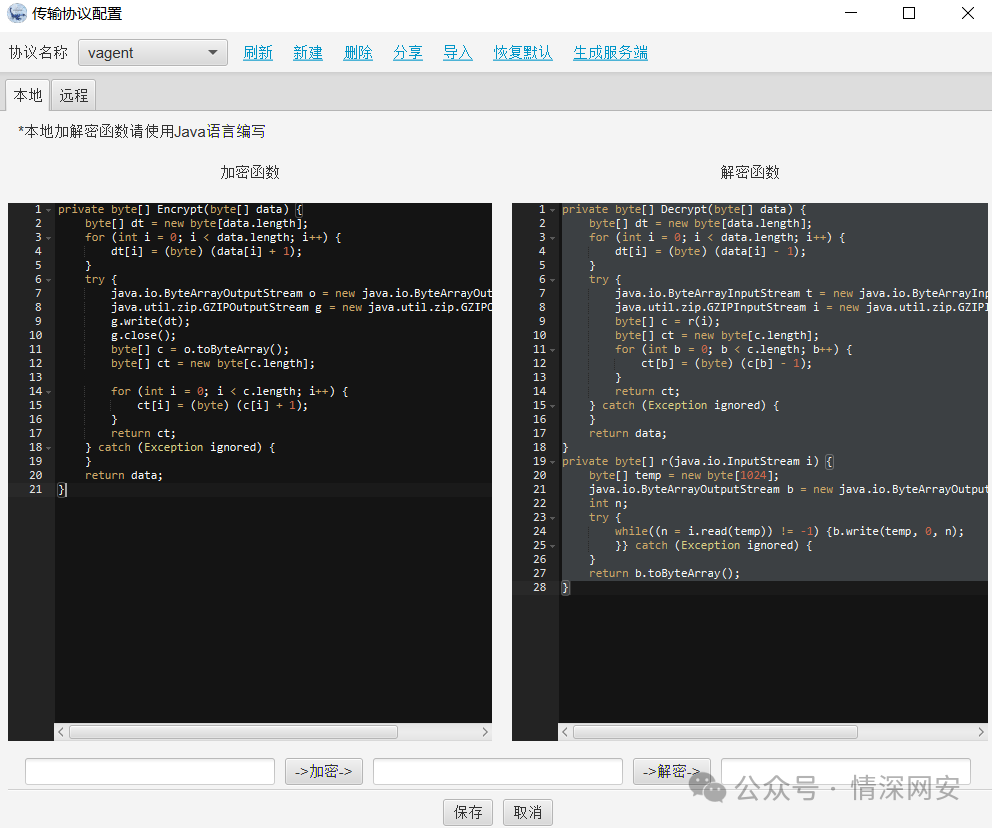Click 'return b.toByteArray();' on Decrypt line 27
Viewport: 992px width, 828px height.
point(664,574)
